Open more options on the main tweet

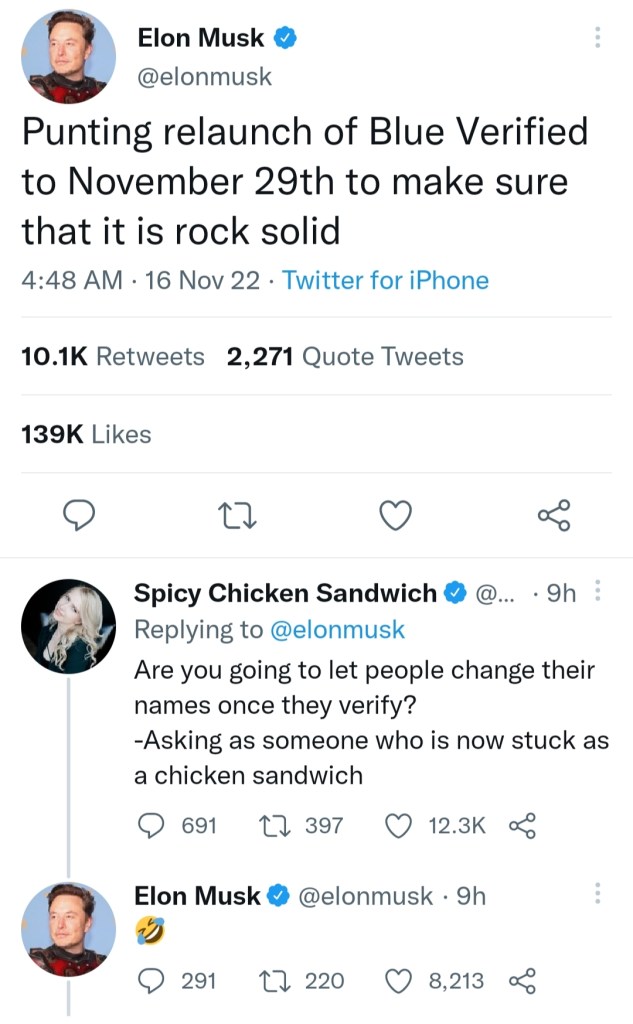pyautogui.click(x=598, y=38)
